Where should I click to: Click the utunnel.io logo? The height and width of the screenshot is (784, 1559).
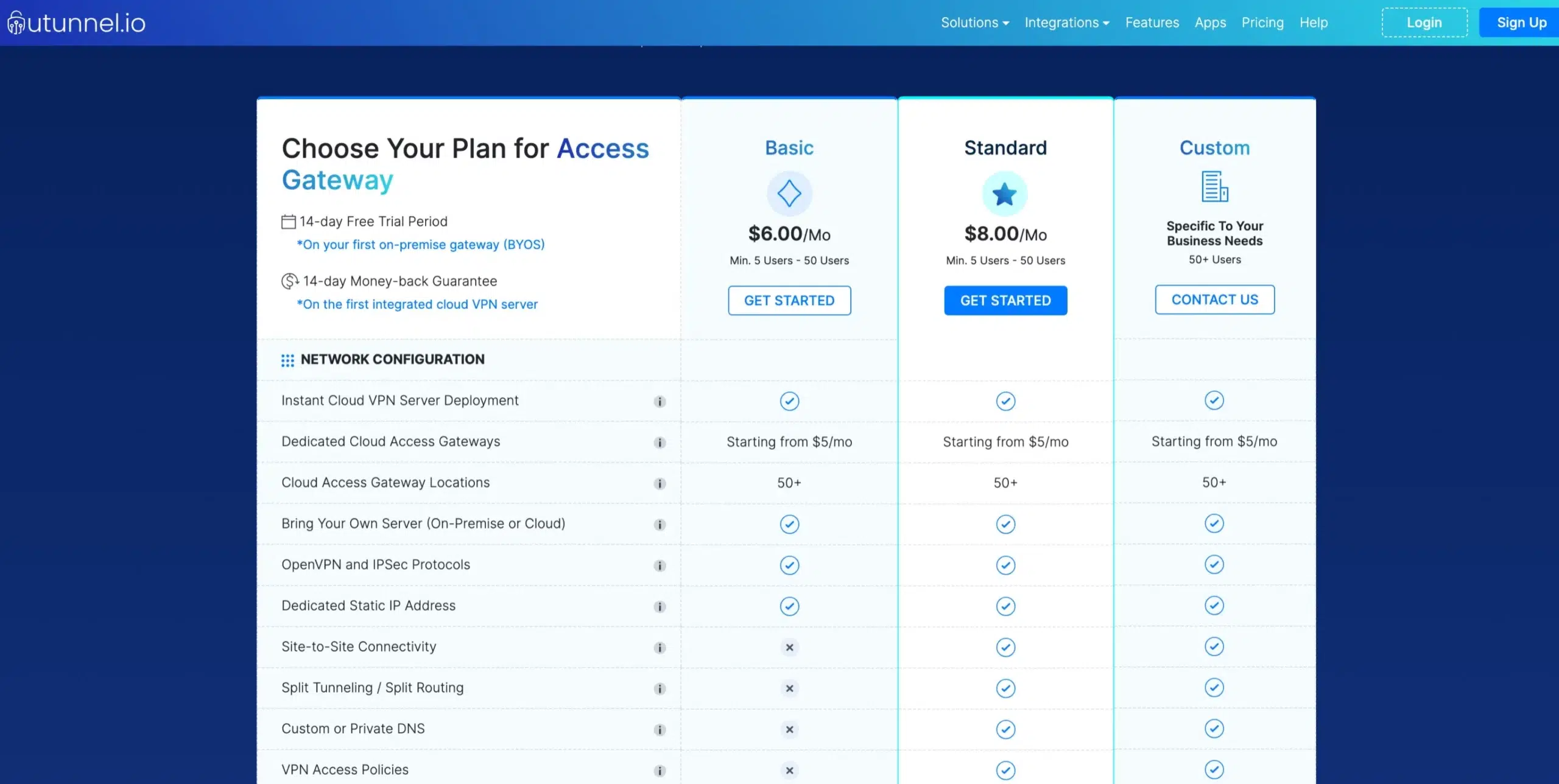(76, 23)
